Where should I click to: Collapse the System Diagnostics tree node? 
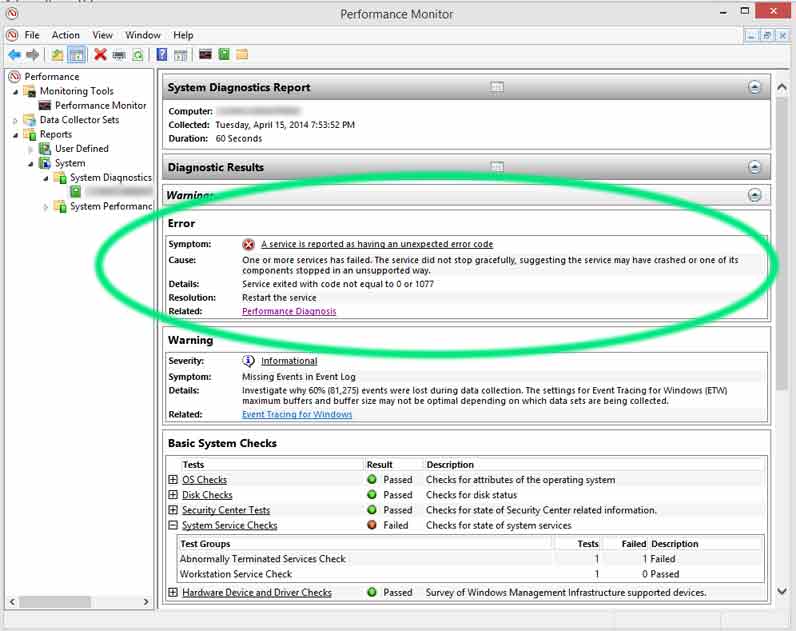click(x=46, y=178)
